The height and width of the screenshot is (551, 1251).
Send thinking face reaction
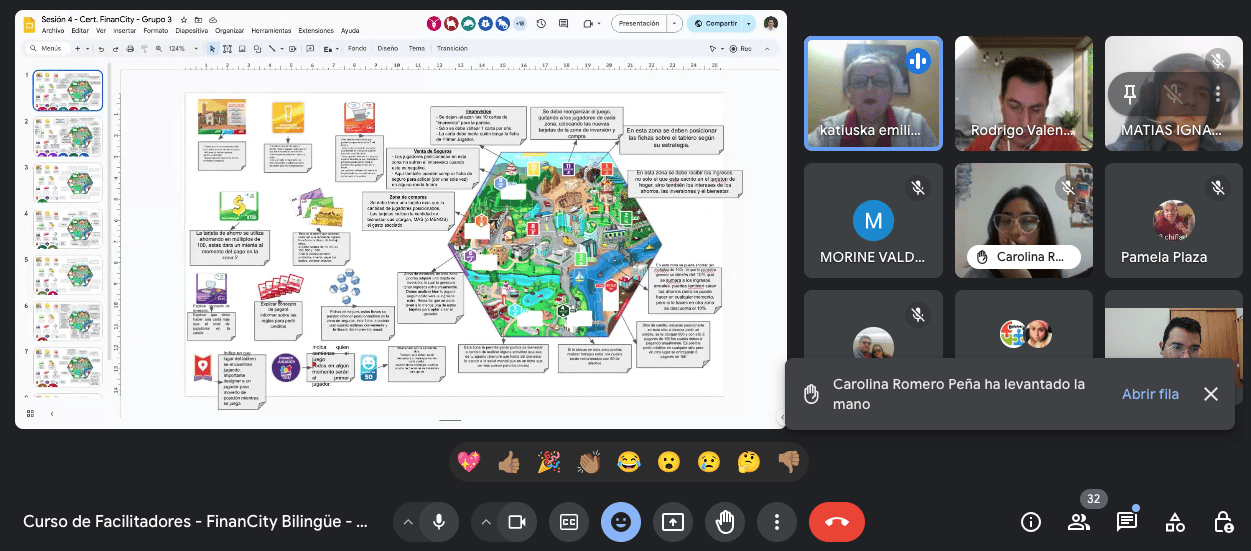[x=749, y=462]
